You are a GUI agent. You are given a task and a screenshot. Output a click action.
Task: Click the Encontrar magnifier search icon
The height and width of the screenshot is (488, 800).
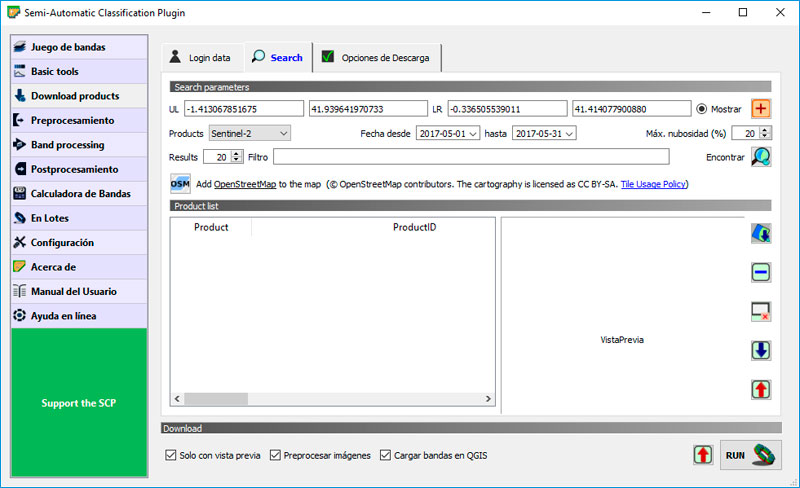pyautogui.click(x=761, y=157)
